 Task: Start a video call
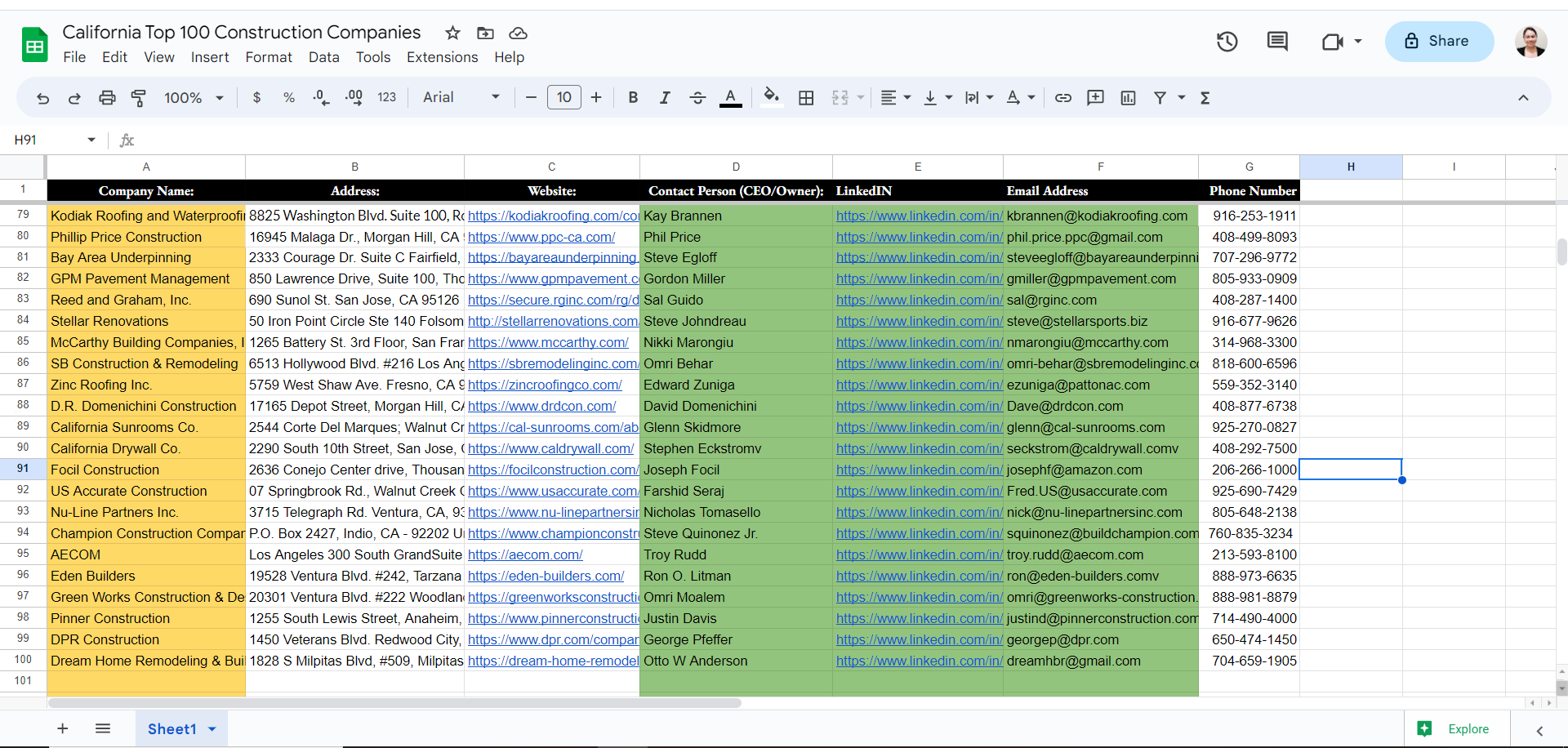coord(1333,41)
